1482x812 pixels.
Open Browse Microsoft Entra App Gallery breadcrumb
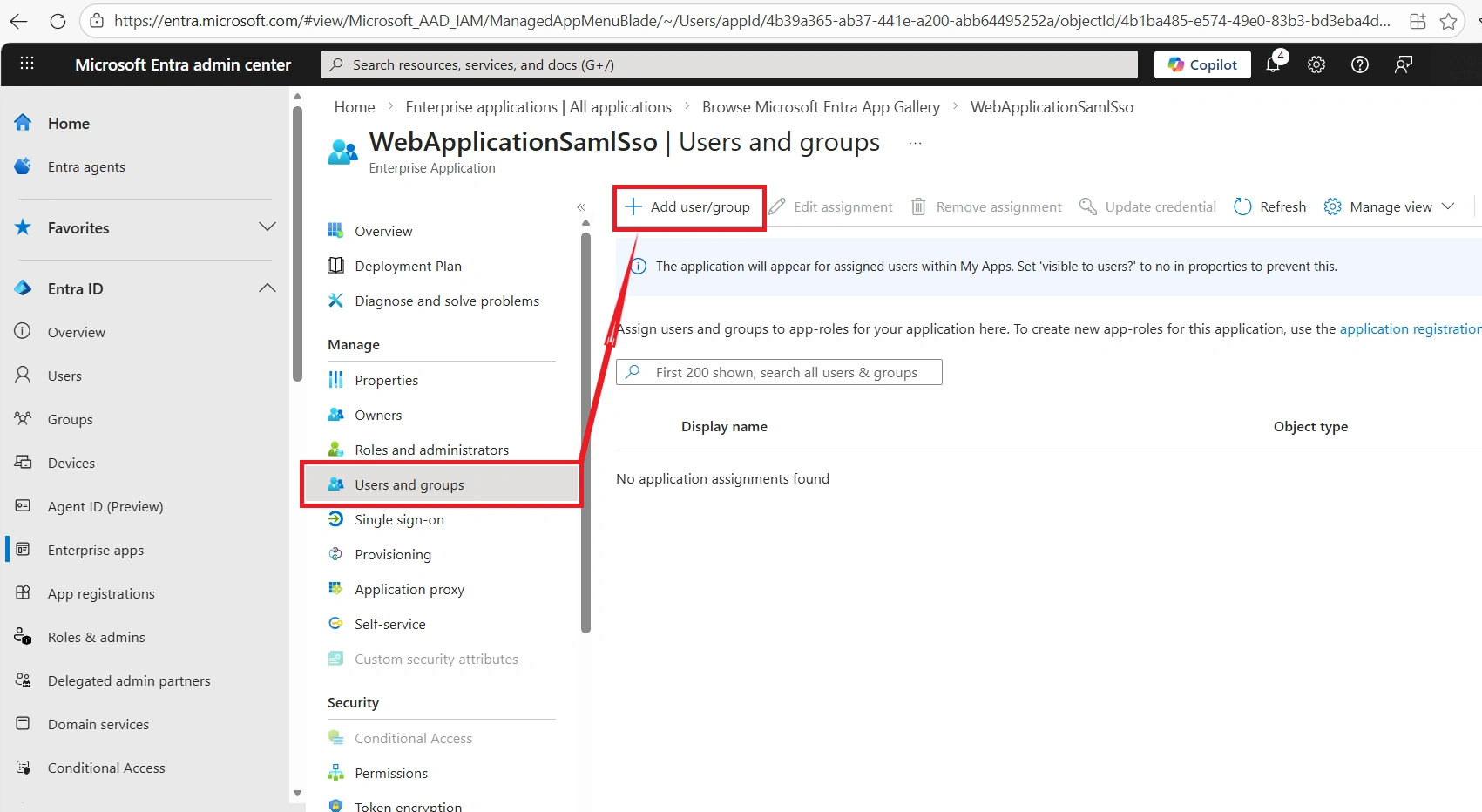(821, 107)
